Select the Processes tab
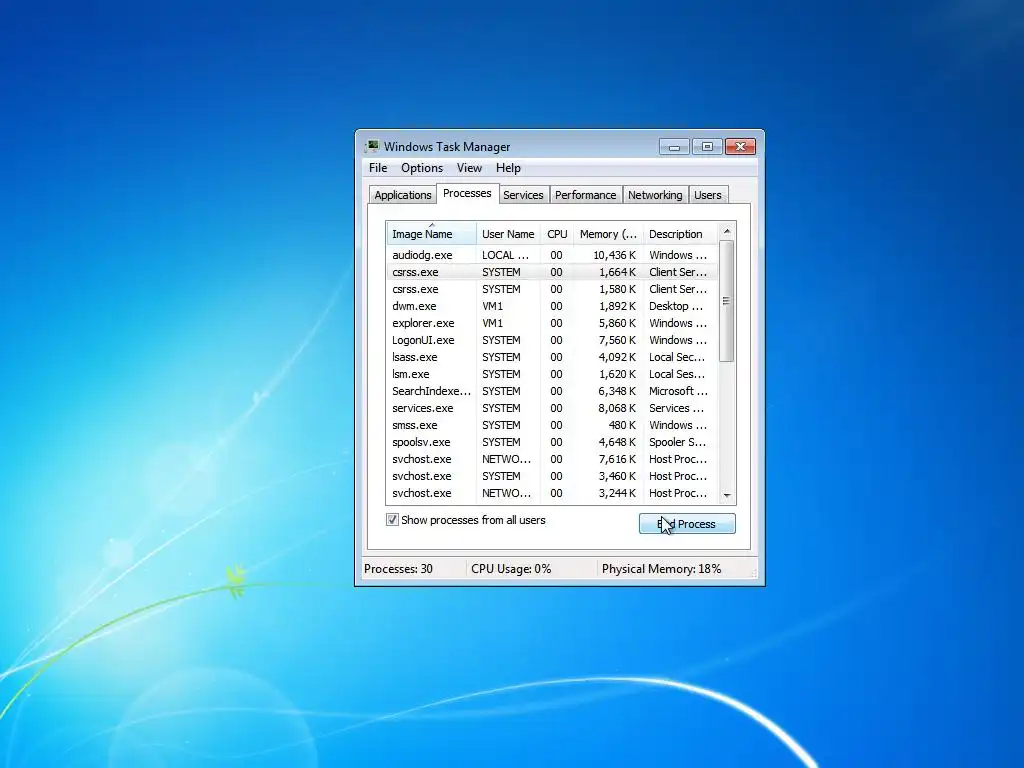 click(x=467, y=193)
